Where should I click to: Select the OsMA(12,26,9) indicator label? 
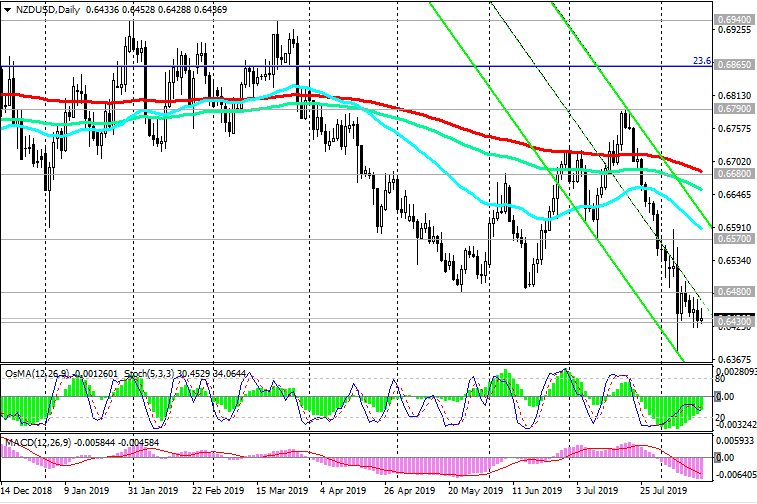pos(36,373)
